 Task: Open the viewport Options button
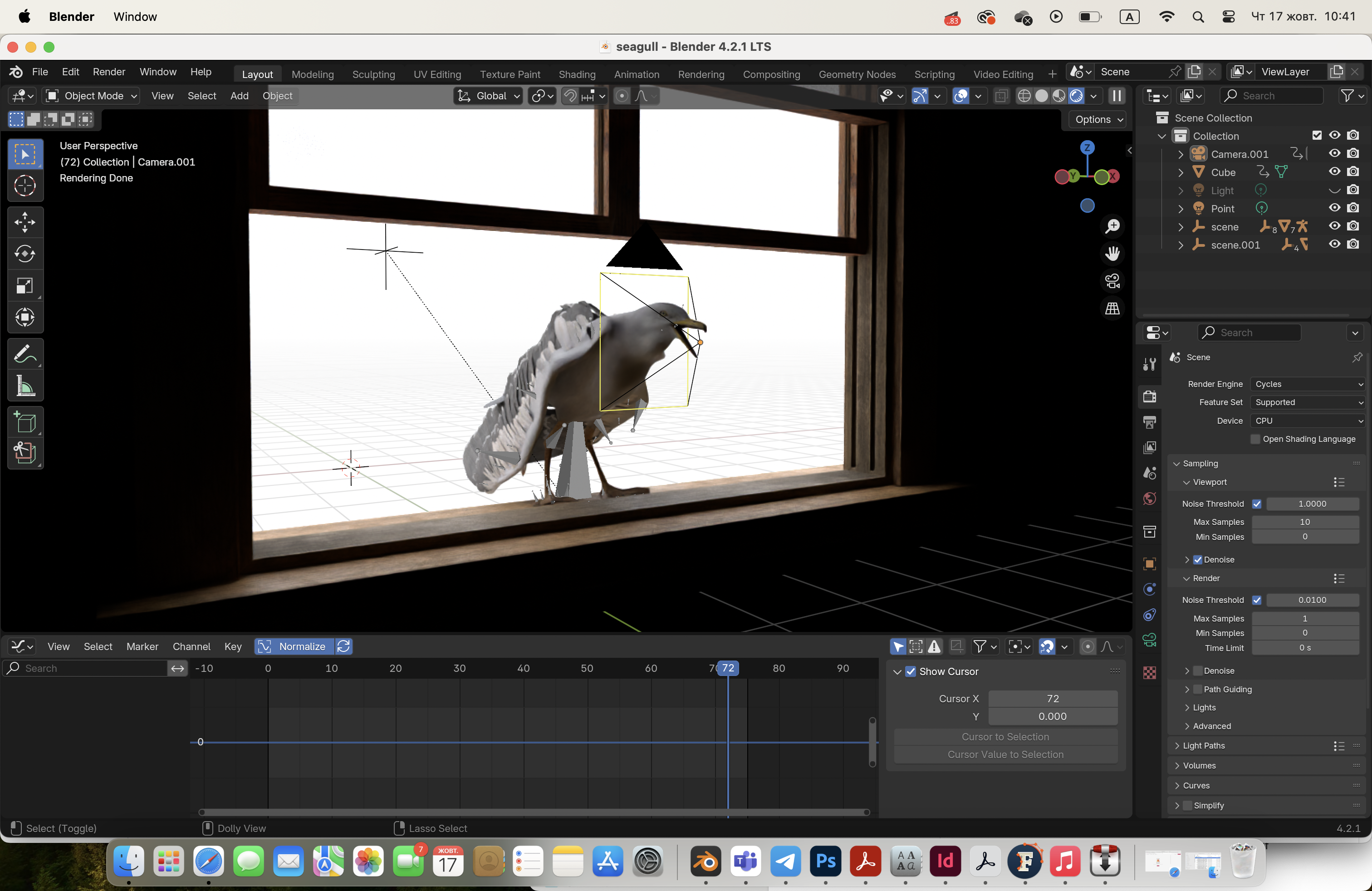click(x=1098, y=120)
